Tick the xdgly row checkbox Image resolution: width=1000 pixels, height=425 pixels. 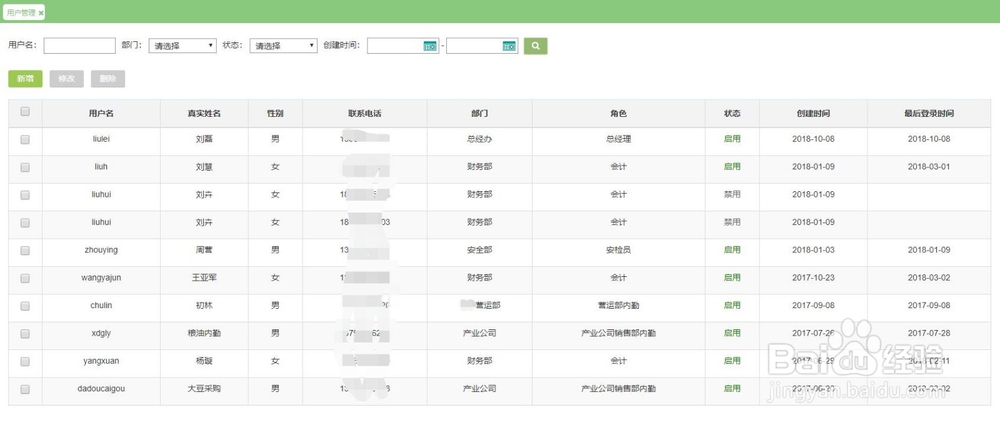pos(26,334)
